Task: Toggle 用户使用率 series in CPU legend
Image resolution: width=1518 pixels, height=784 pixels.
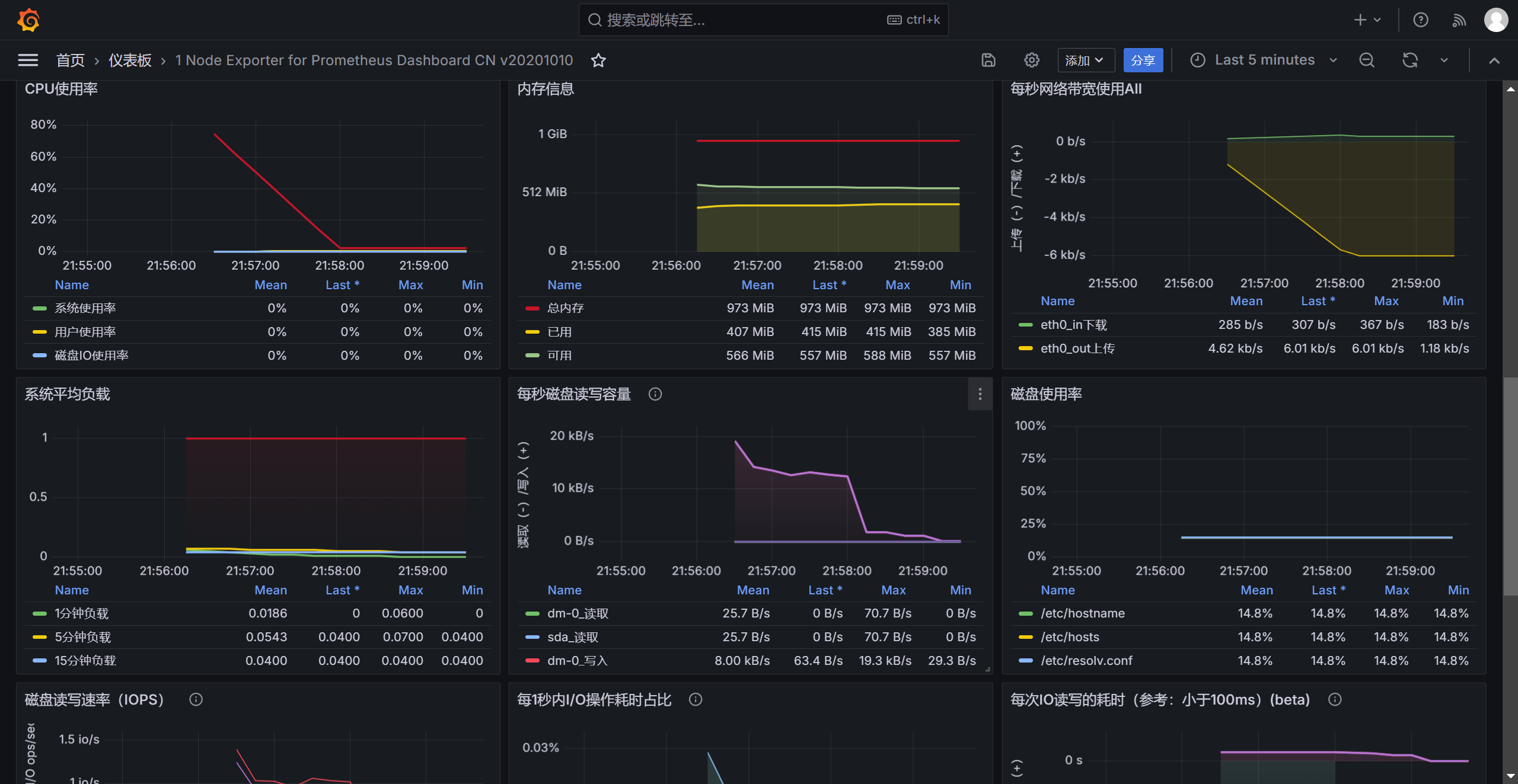Action: tap(85, 332)
